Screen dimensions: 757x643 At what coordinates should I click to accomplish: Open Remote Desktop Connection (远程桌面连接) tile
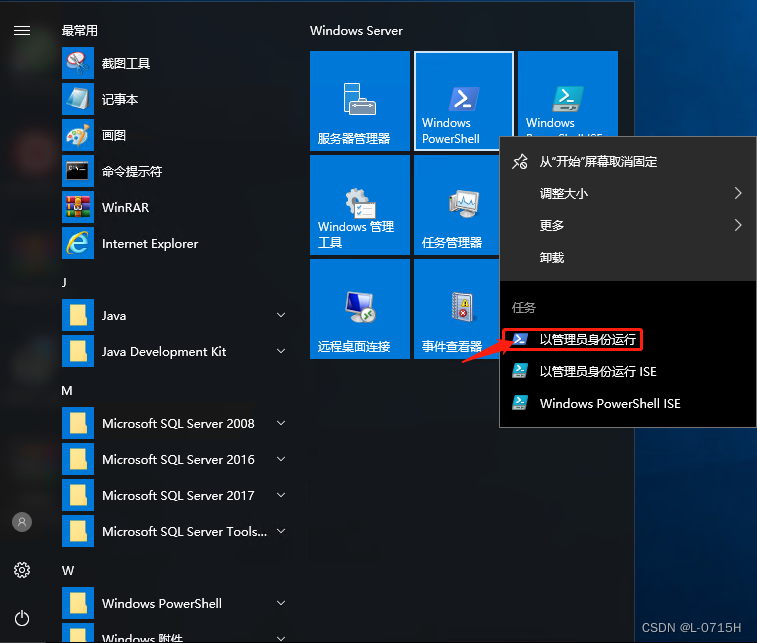tap(360, 309)
